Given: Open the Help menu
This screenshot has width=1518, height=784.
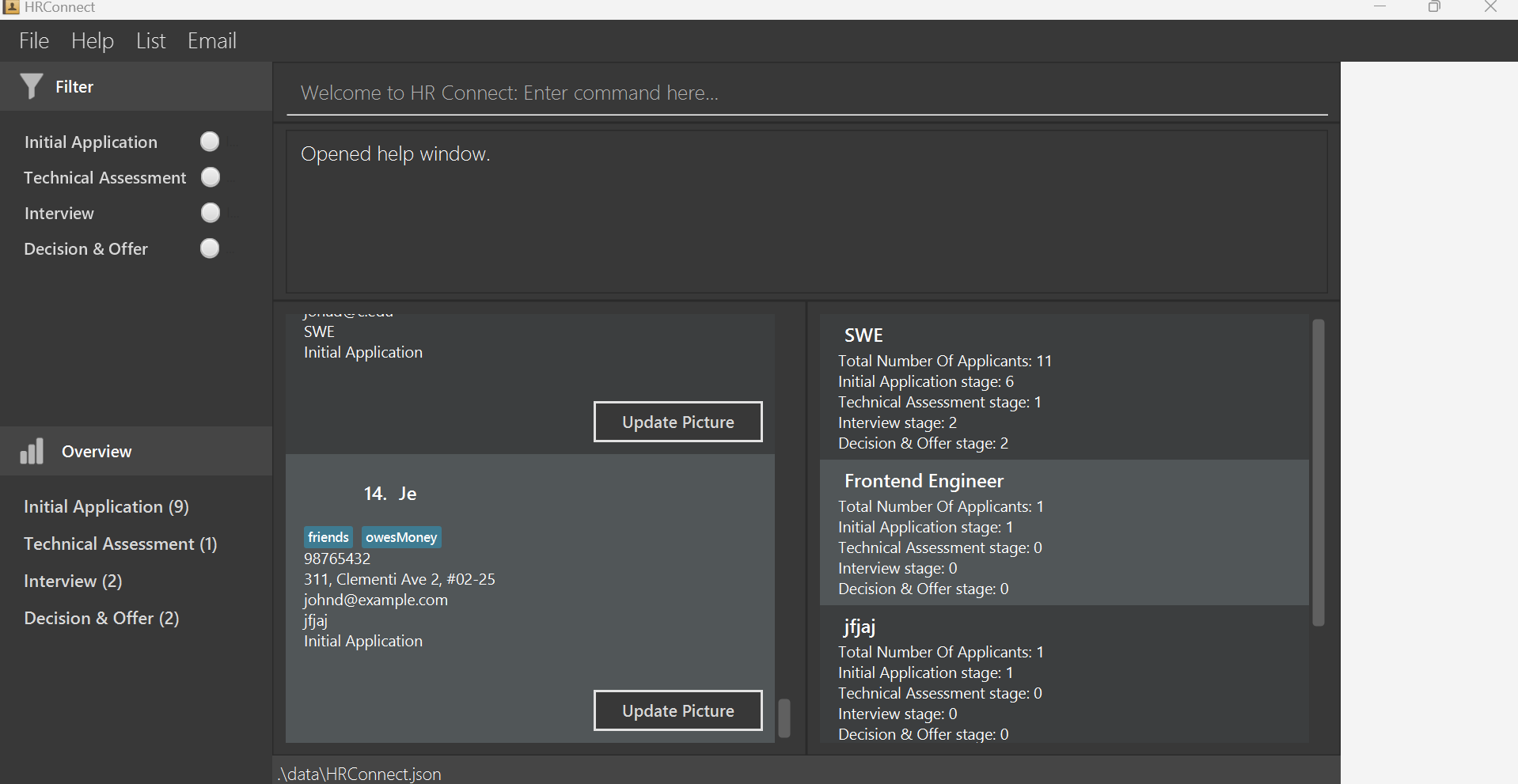Looking at the screenshot, I should click(x=93, y=40).
